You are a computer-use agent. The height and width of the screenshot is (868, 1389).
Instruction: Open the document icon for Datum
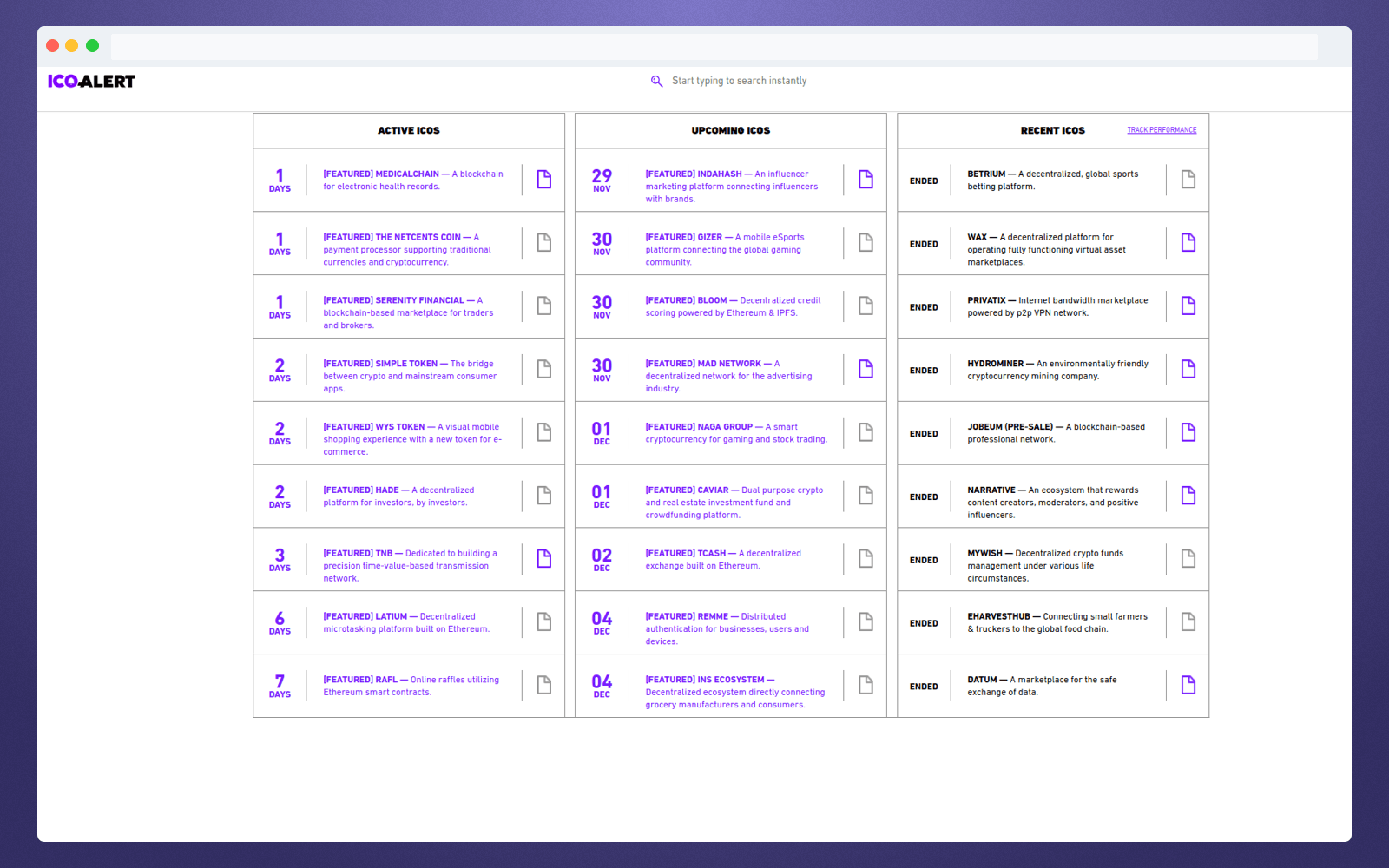pos(1188,686)
